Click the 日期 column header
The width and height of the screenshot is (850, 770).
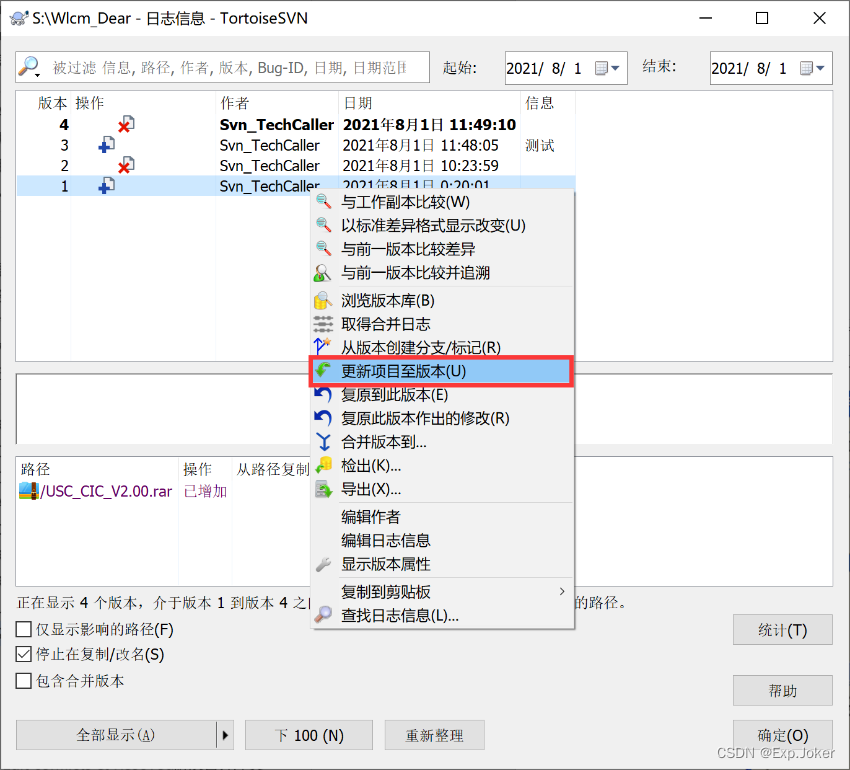pyautogui.click(x=358, y=103)
